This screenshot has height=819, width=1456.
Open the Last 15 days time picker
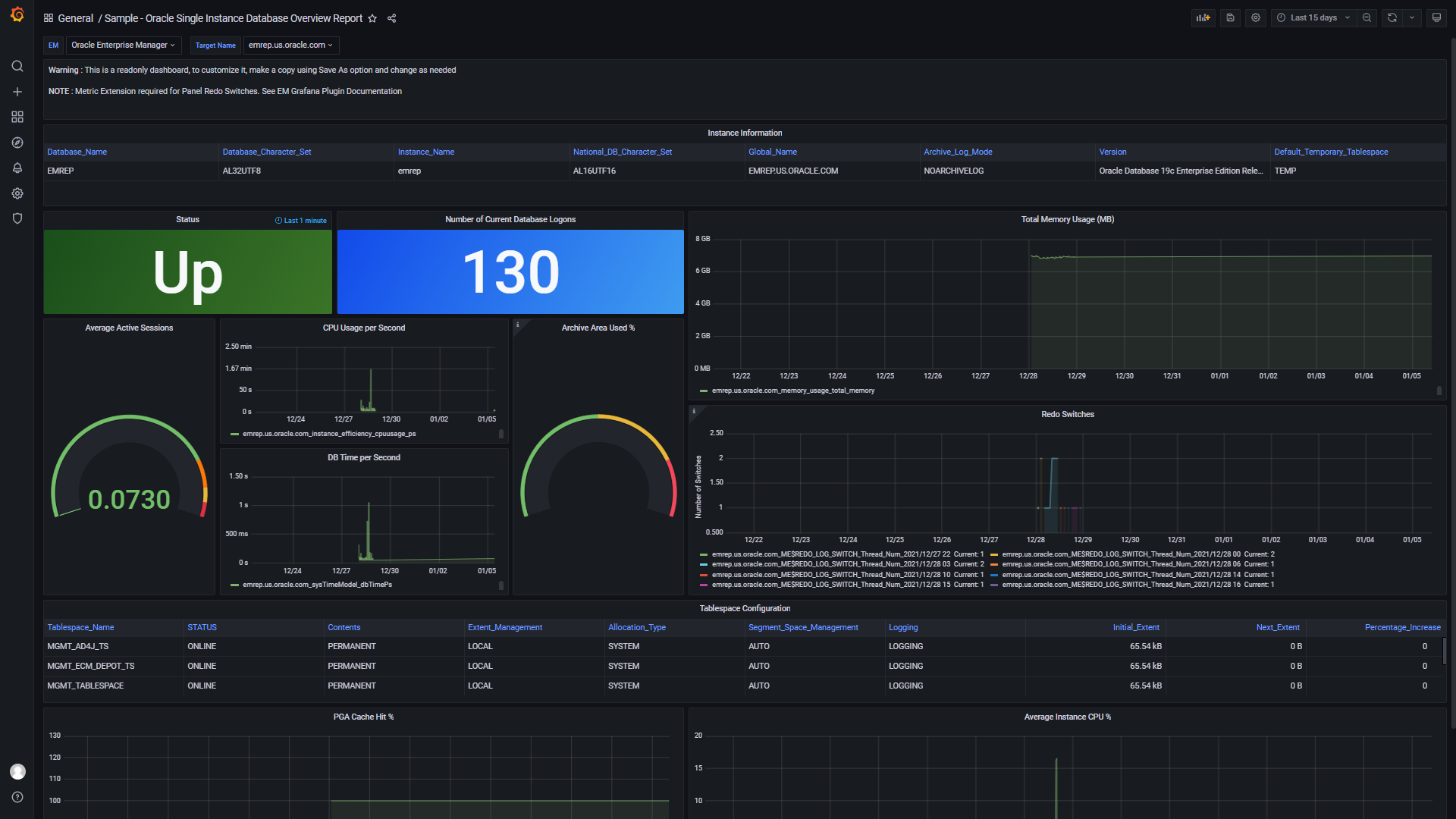1314,17
